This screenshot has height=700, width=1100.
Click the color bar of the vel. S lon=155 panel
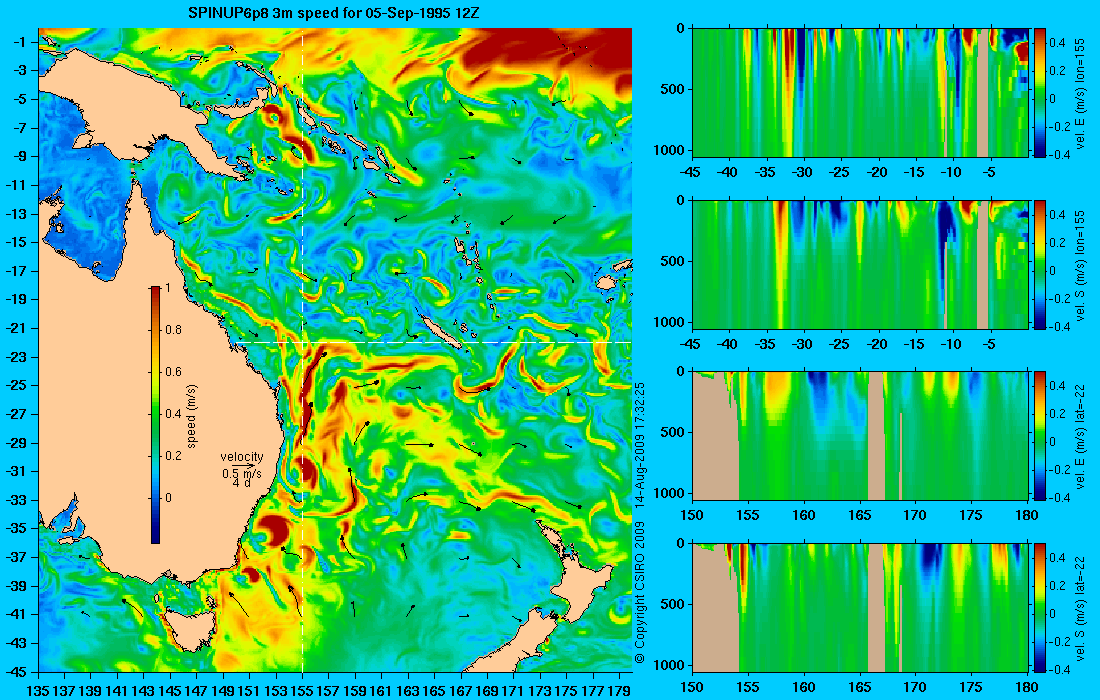[1040, 264]
